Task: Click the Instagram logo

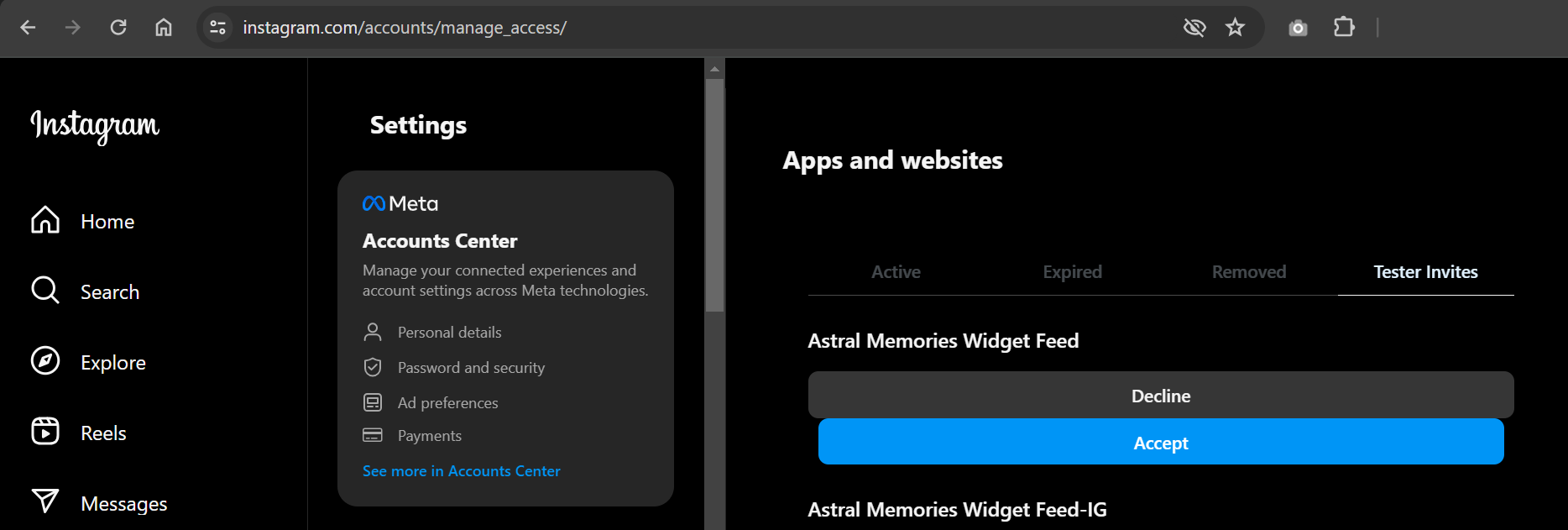Action: click(95, 125)
